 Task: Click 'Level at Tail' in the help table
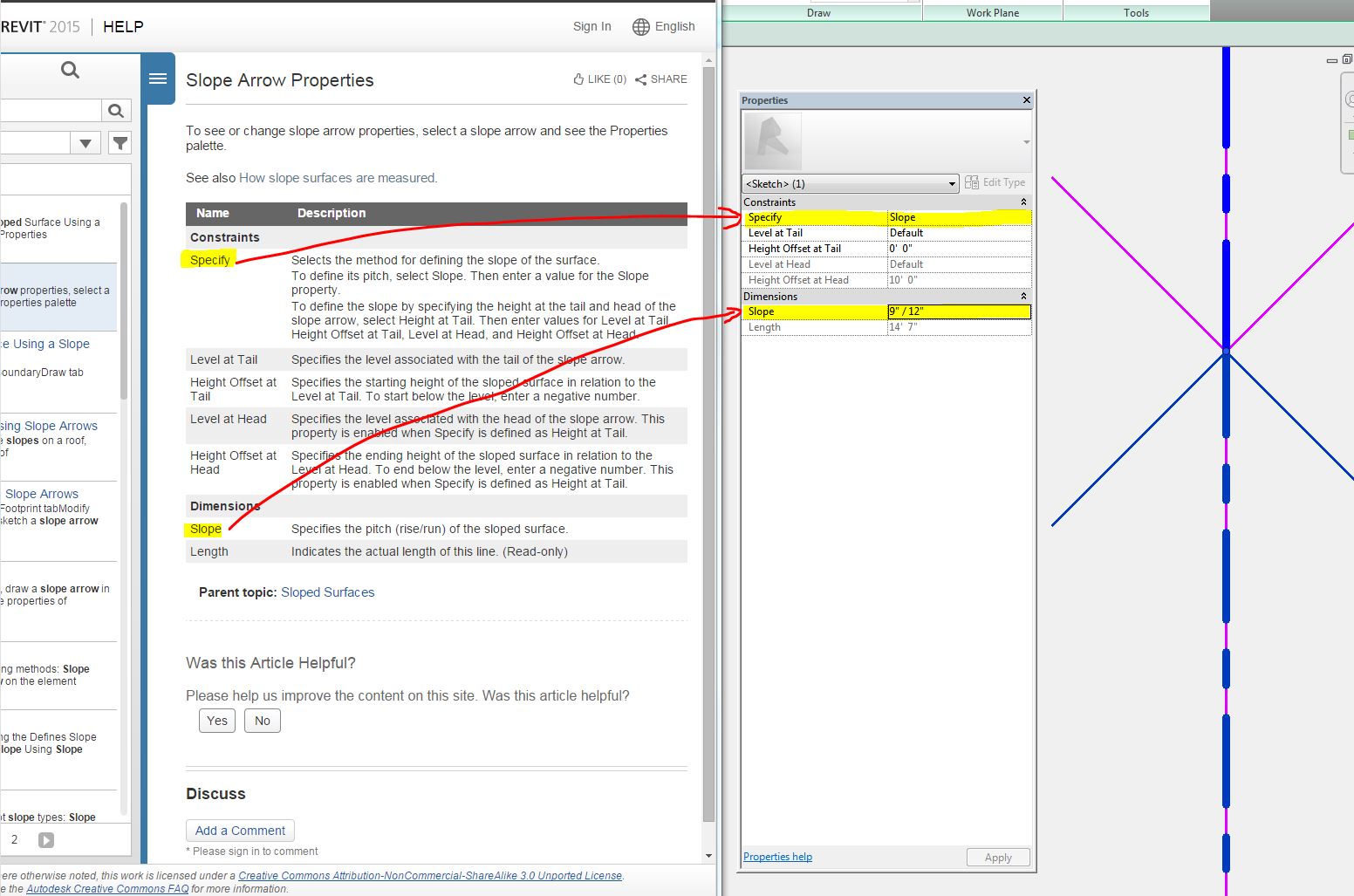224,359
